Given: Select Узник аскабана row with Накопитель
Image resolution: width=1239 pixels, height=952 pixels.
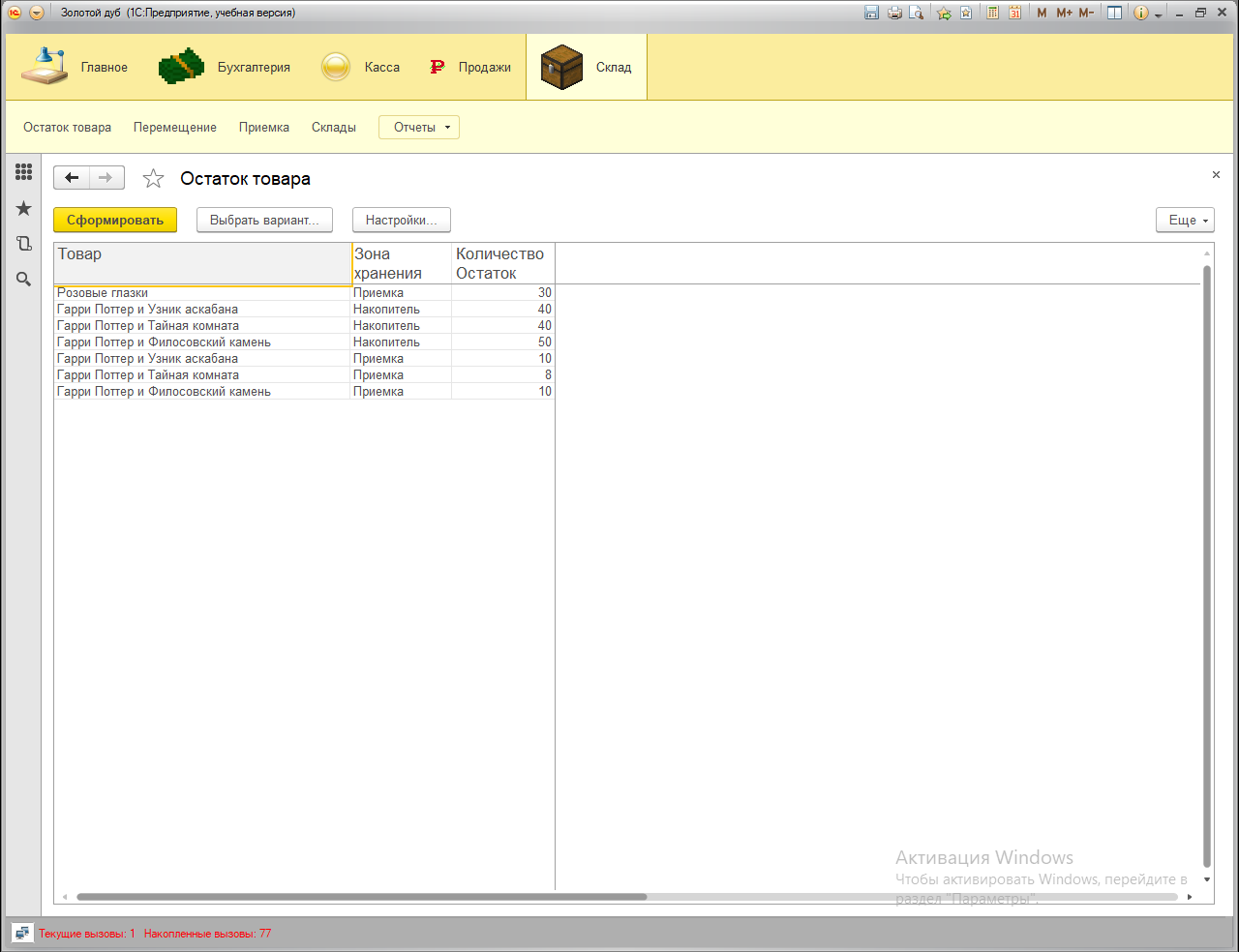Looking at the screenshot, I should pos(304,310).
